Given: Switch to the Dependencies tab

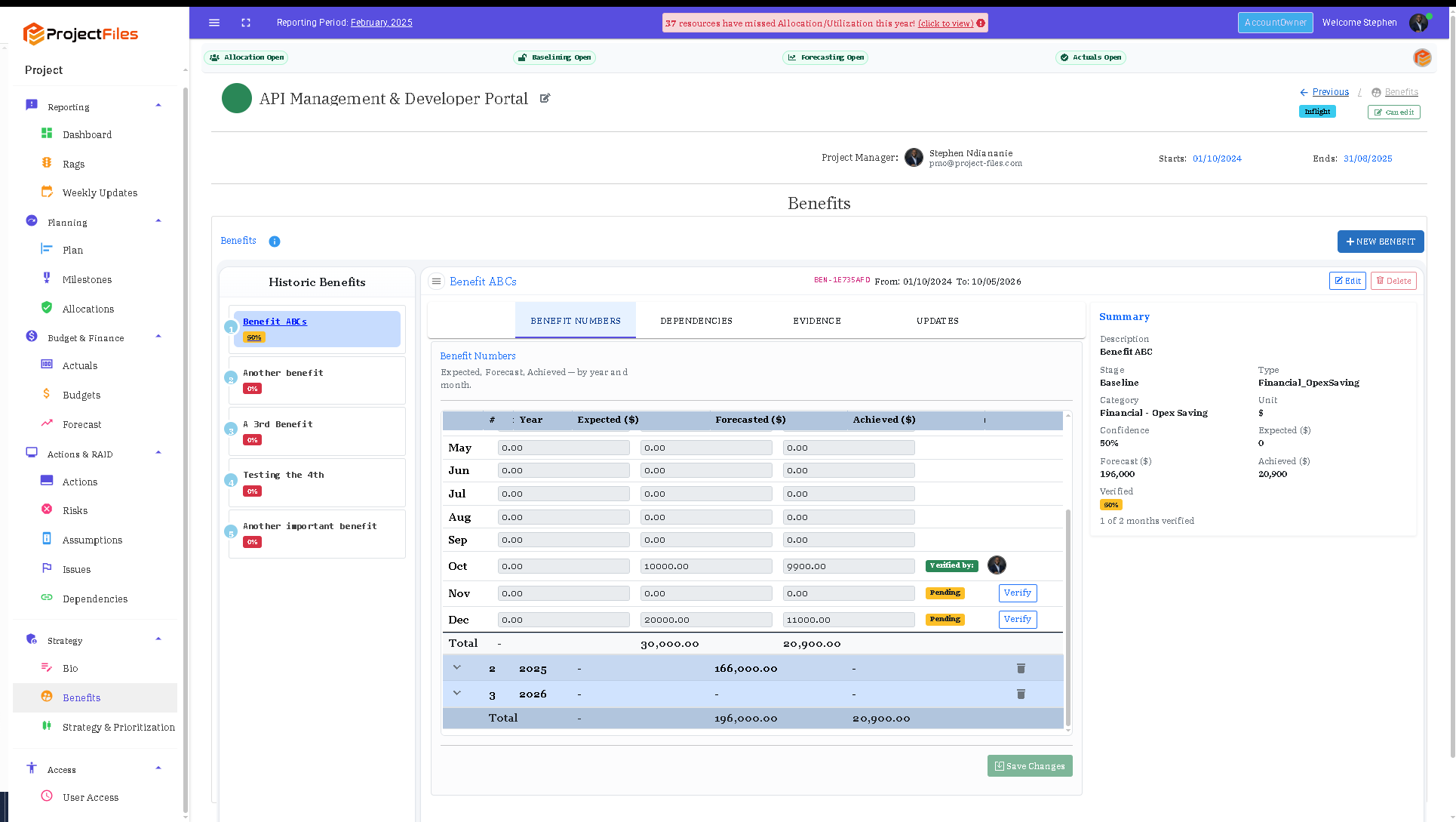Looking at the screenshot, I should click(x=696, y=321).
